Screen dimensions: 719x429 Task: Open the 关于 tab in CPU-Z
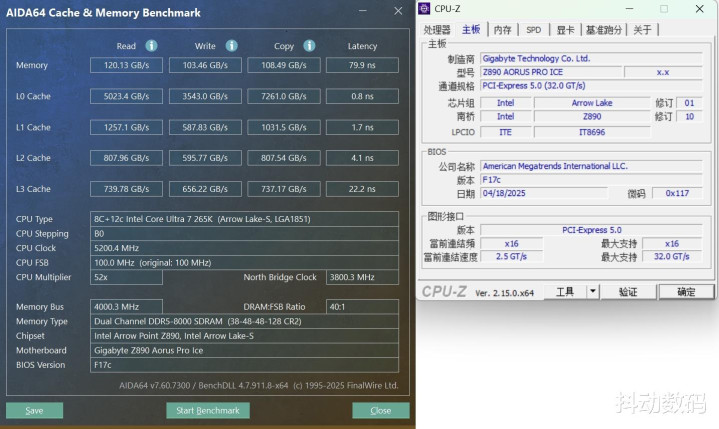642,30
